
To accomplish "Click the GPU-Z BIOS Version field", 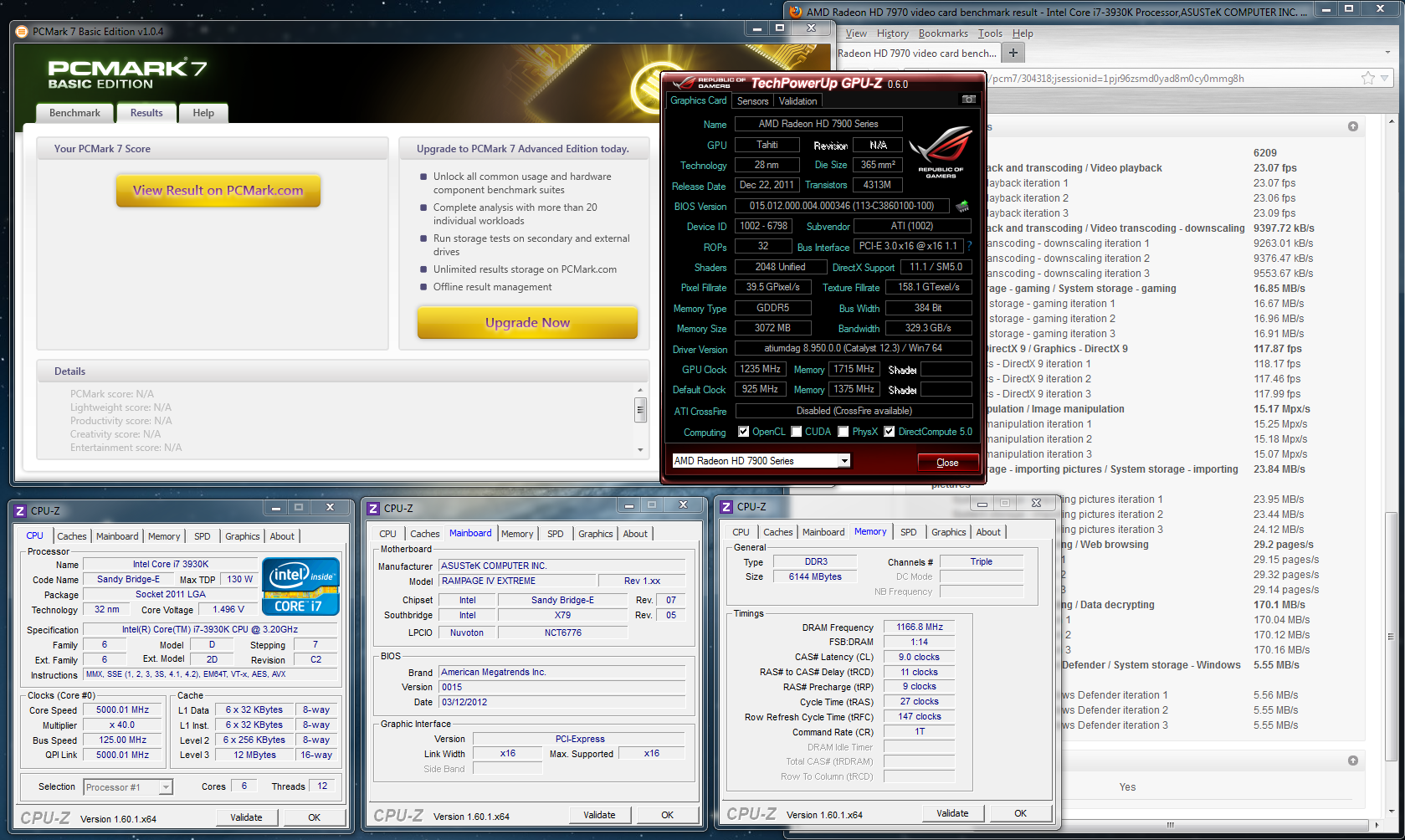I will pyautogui.click(x=842, y=206).
